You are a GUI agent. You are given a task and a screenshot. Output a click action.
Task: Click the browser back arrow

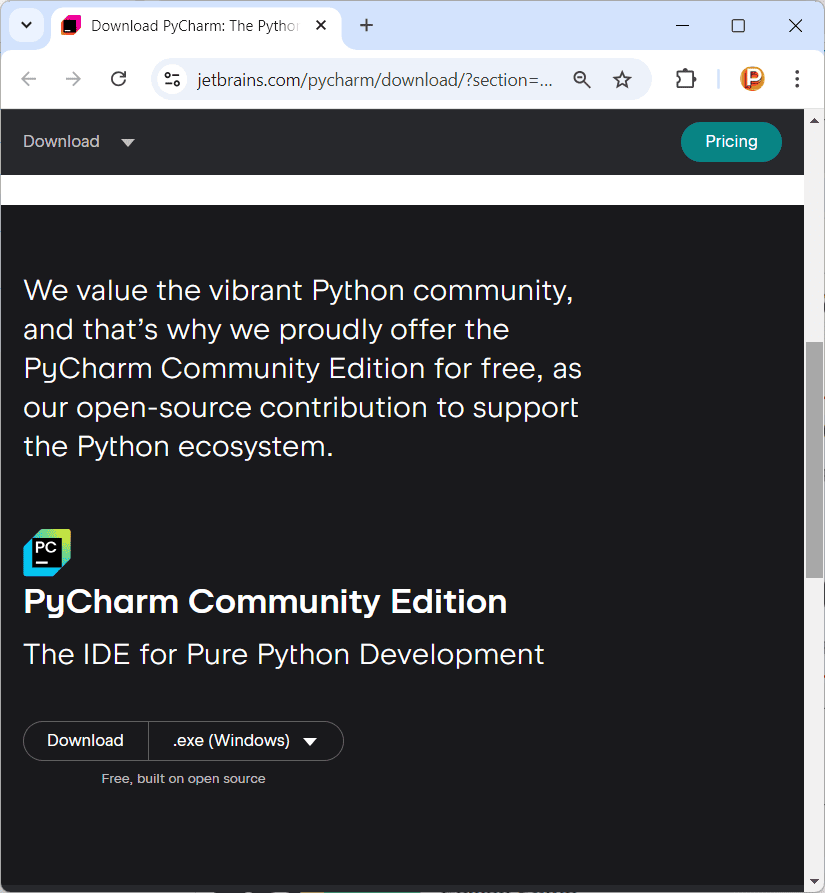pyautogui.click(x=28, y=79)
